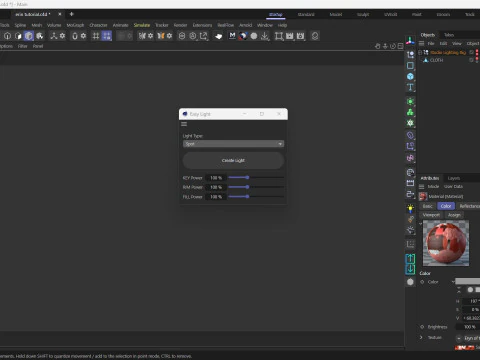Viewport: 480px width, 360px height.
Task: Toggle CLOTH object red visibility dots
Action: (x=477, y=60)
